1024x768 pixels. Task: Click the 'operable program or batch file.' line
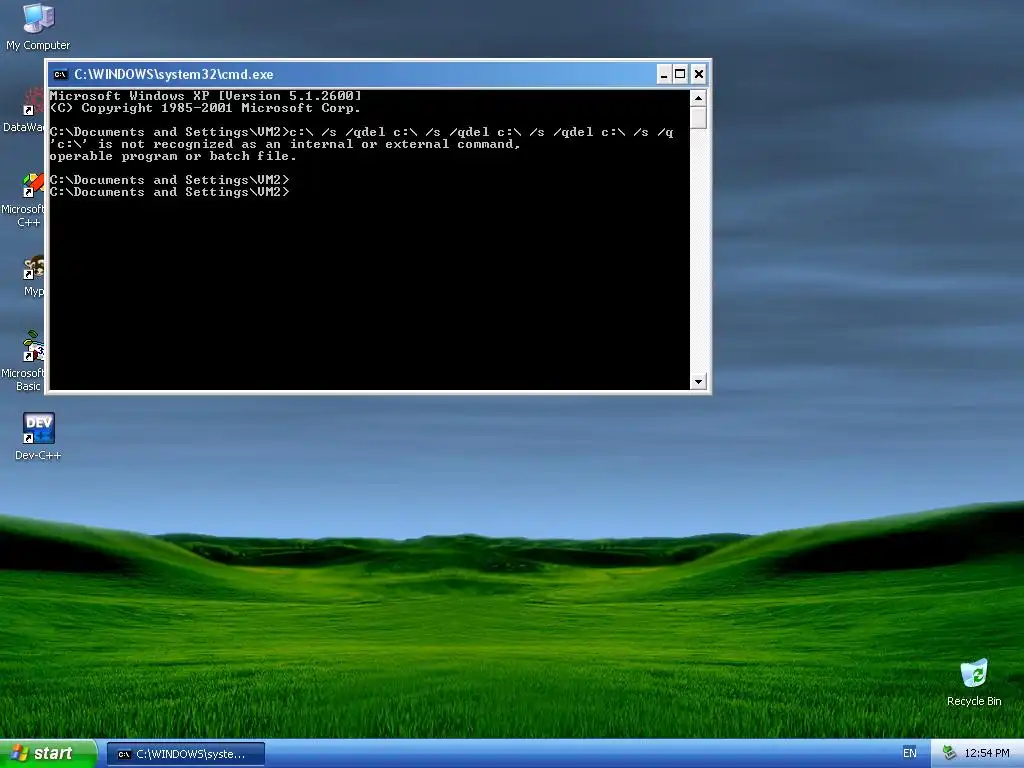click(x=173, y=156)
